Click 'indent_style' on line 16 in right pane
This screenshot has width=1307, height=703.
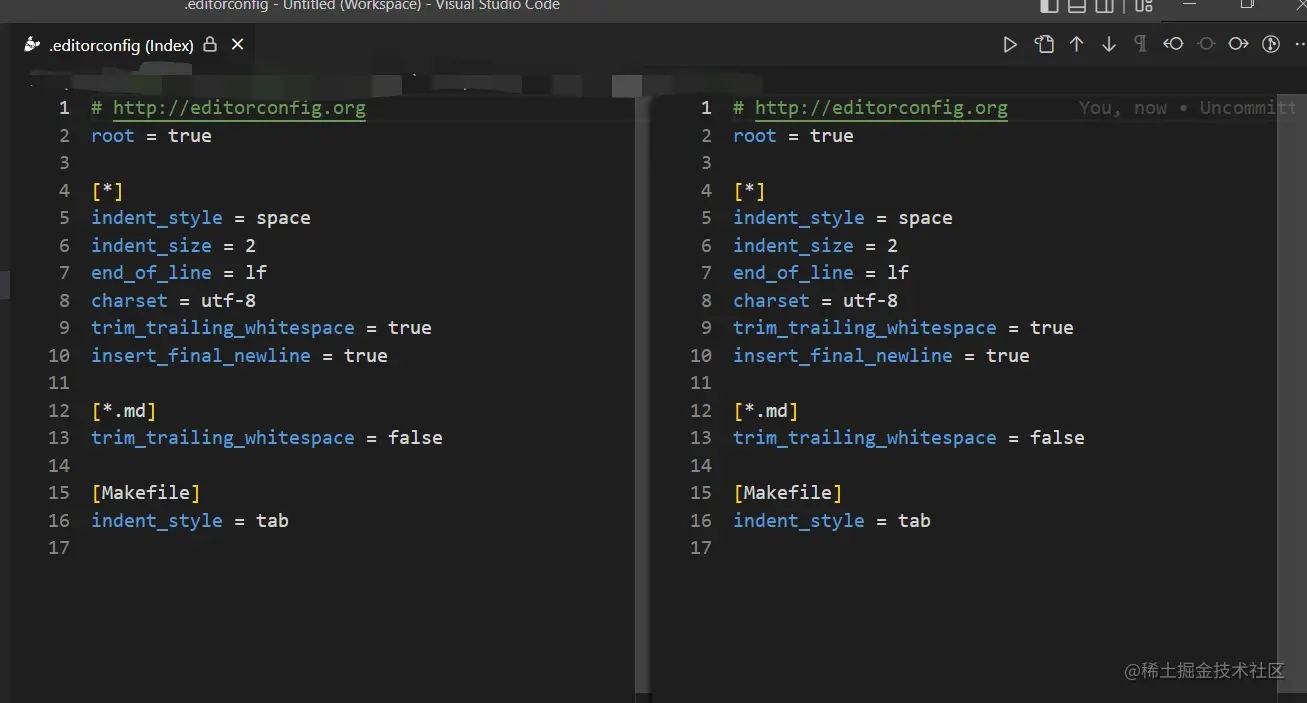pos(799,521)
